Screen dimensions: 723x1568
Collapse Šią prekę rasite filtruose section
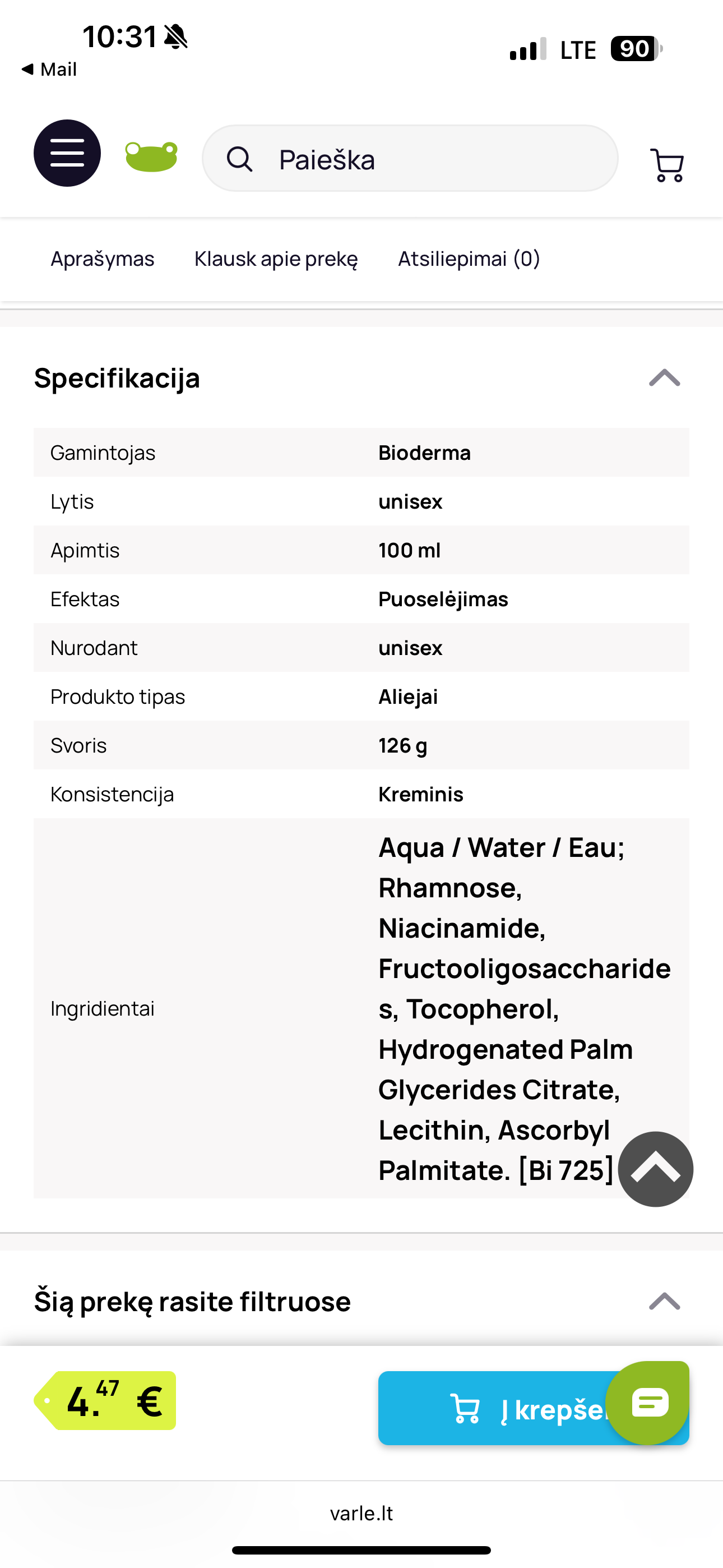point(665,1301)
